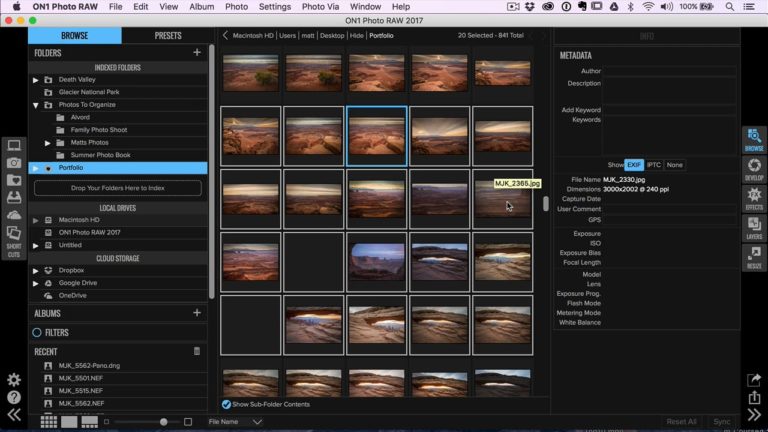Expand the Dropbox cloud storage
Screen dimensions: 768x432
click(36, 270)
